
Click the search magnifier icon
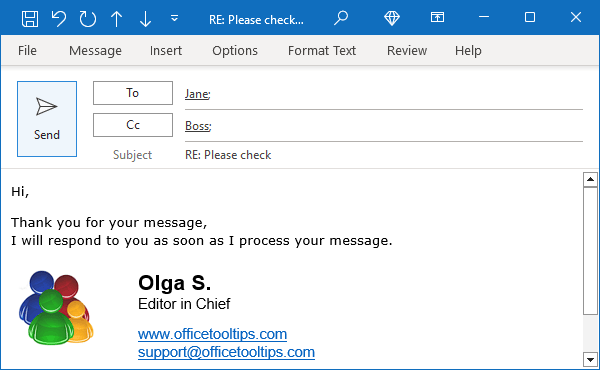[x=341, y=18]
